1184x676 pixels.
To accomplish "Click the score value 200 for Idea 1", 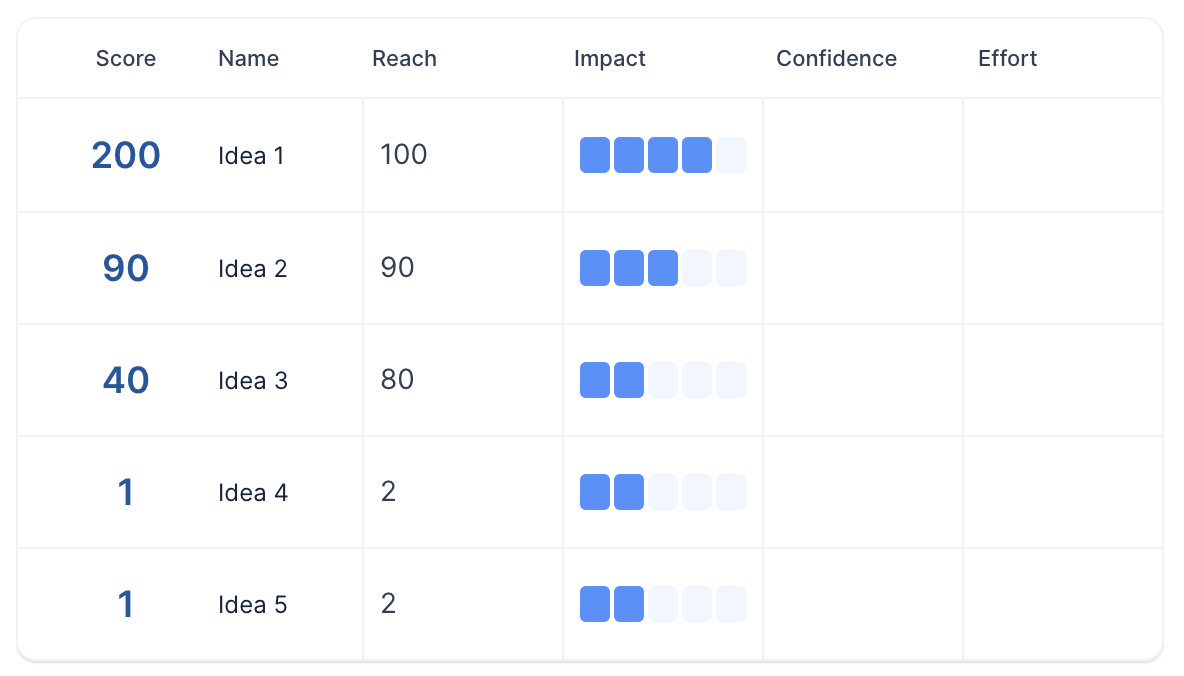I will (125, 155).
